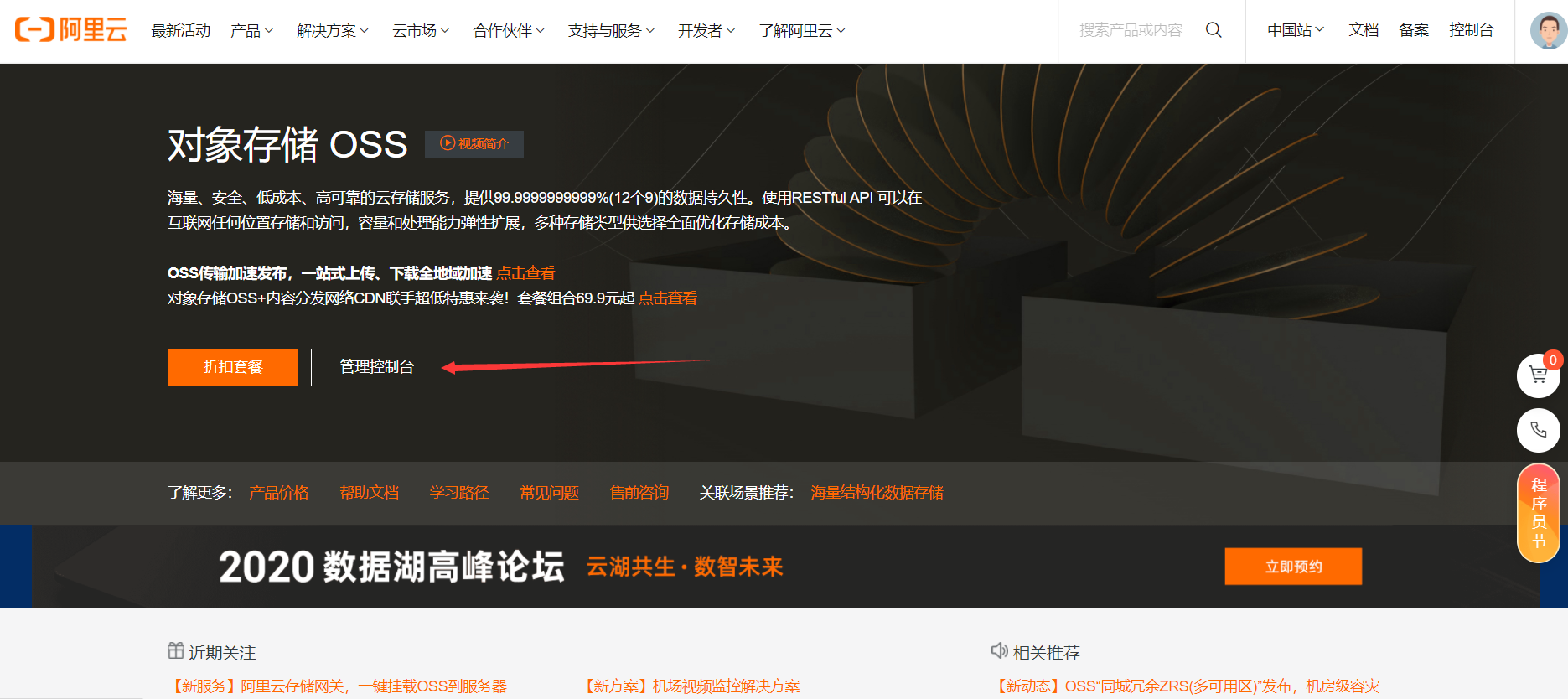Image resolution: width=1568 pixels, height=699 pixels.
Task: Expand the 云市场 dropdown menu
Action: (421, 31)
